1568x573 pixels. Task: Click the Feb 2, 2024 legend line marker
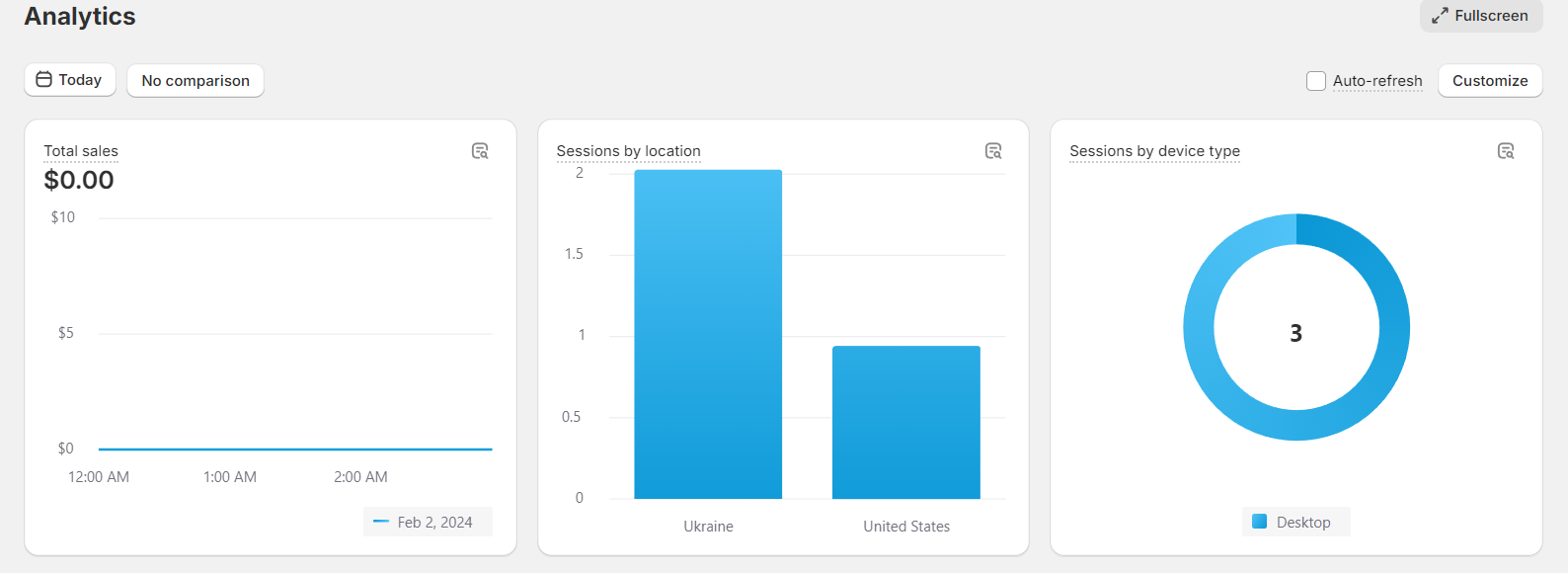pyautogui.click(x=381, y=522)
